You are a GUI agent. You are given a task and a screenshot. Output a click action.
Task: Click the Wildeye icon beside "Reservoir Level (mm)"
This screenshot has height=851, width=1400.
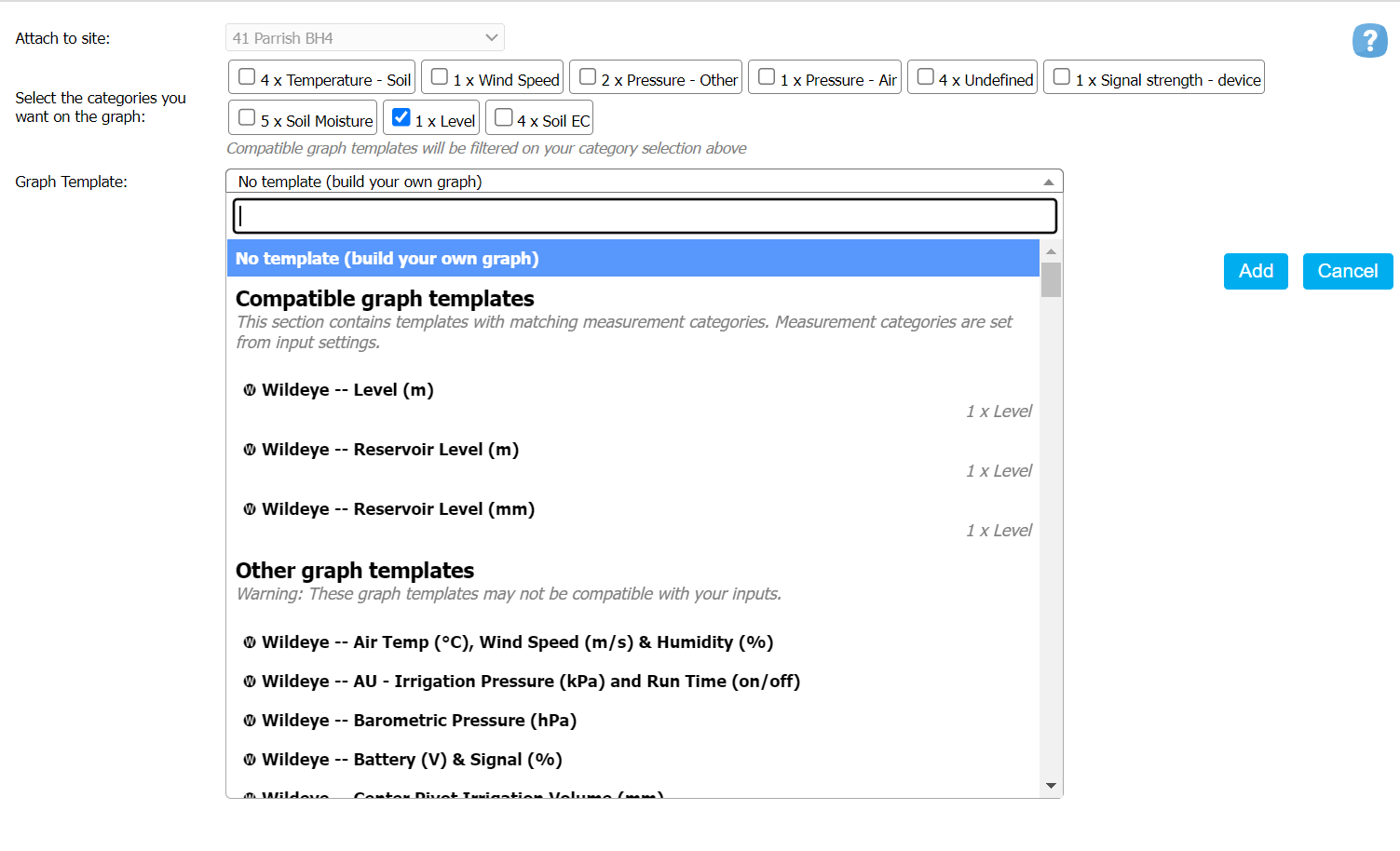pos(249,508)
